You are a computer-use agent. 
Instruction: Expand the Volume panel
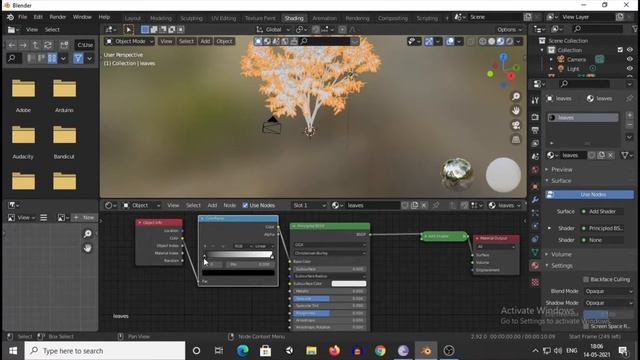click(561, 254)
